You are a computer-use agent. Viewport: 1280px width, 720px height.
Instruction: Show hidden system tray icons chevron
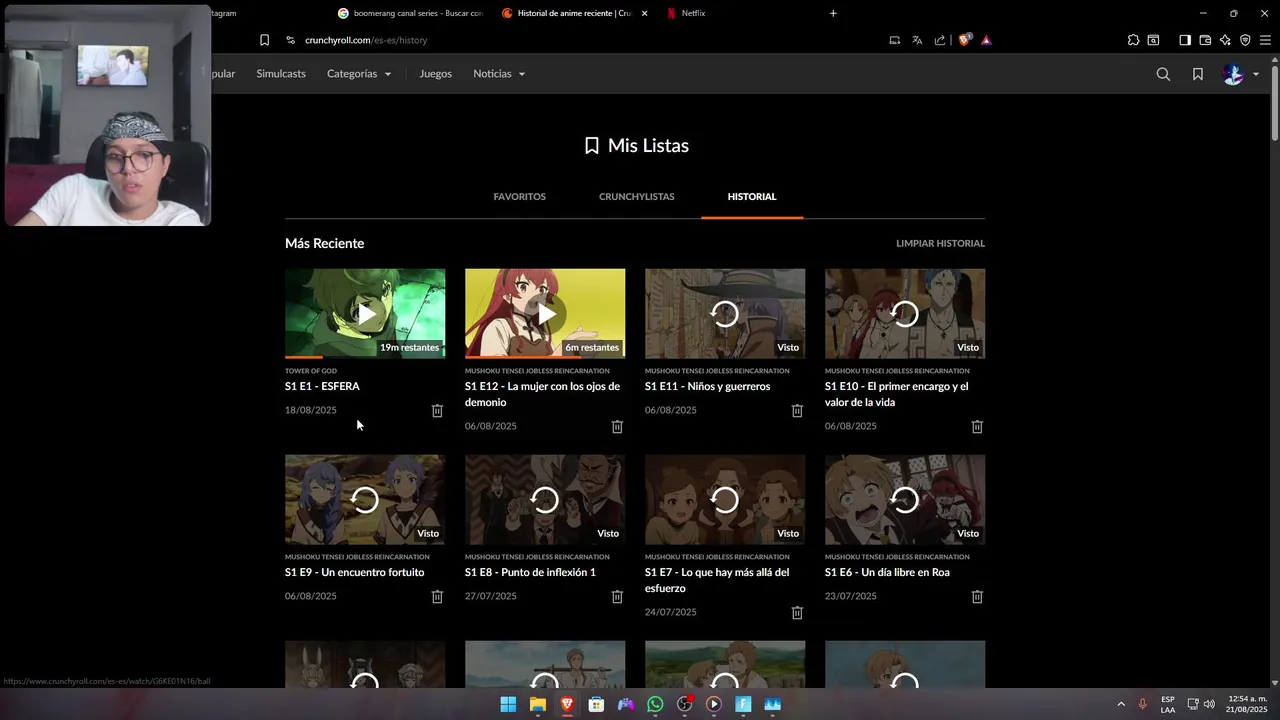coord(1121,704)
